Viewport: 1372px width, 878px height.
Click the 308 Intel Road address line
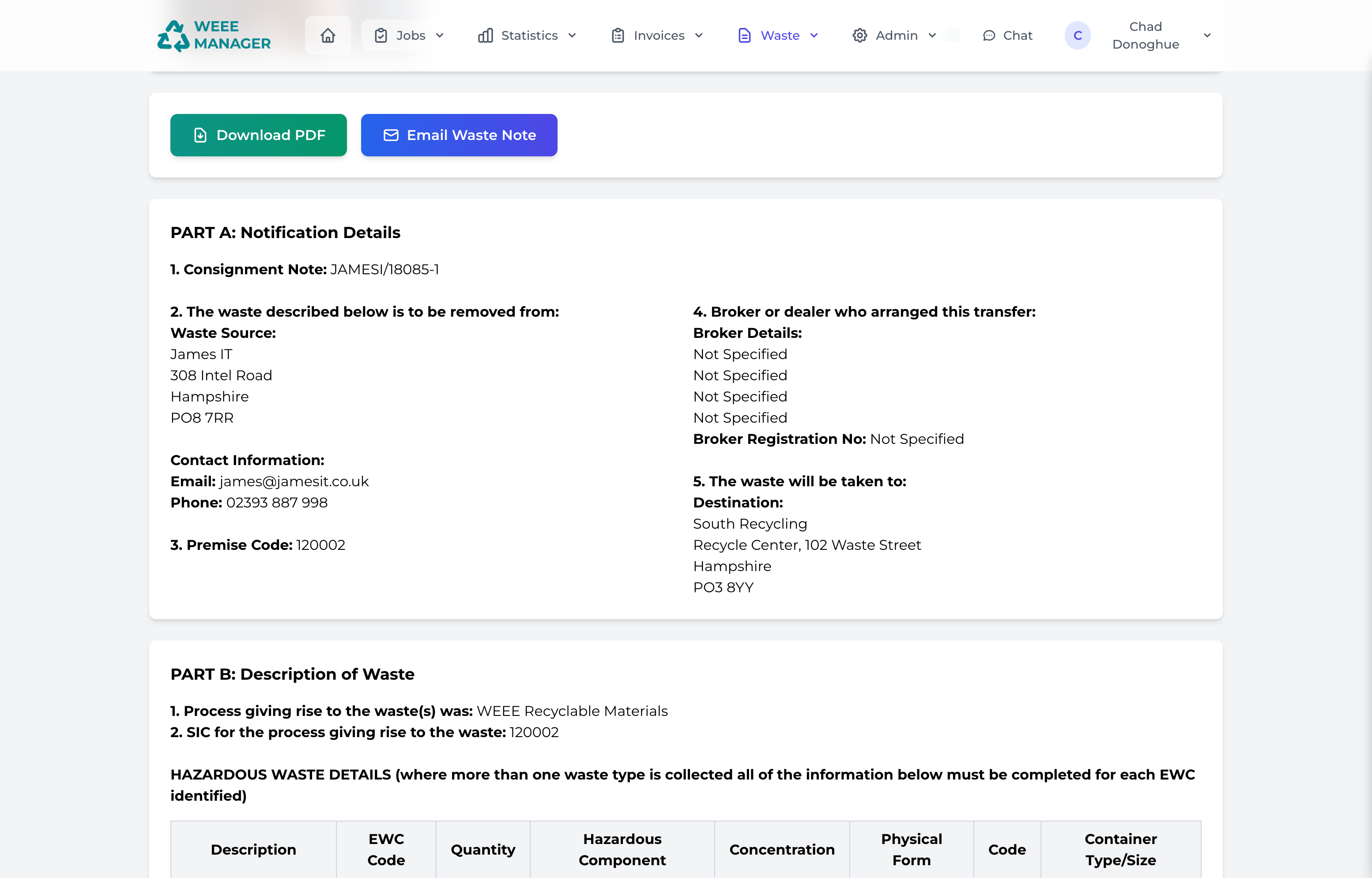221,375
